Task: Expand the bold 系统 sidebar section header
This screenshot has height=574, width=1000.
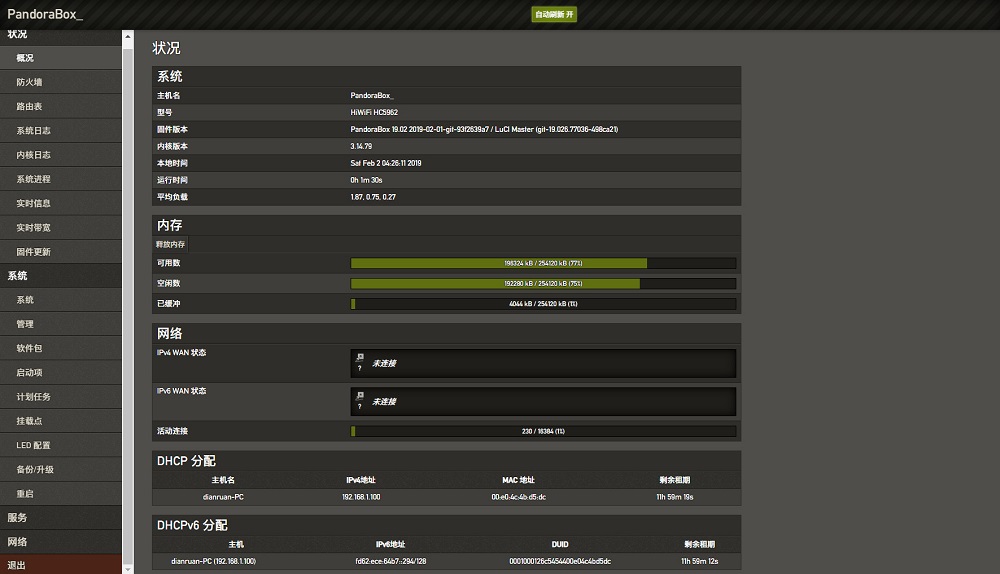Action: pos(61,276)
